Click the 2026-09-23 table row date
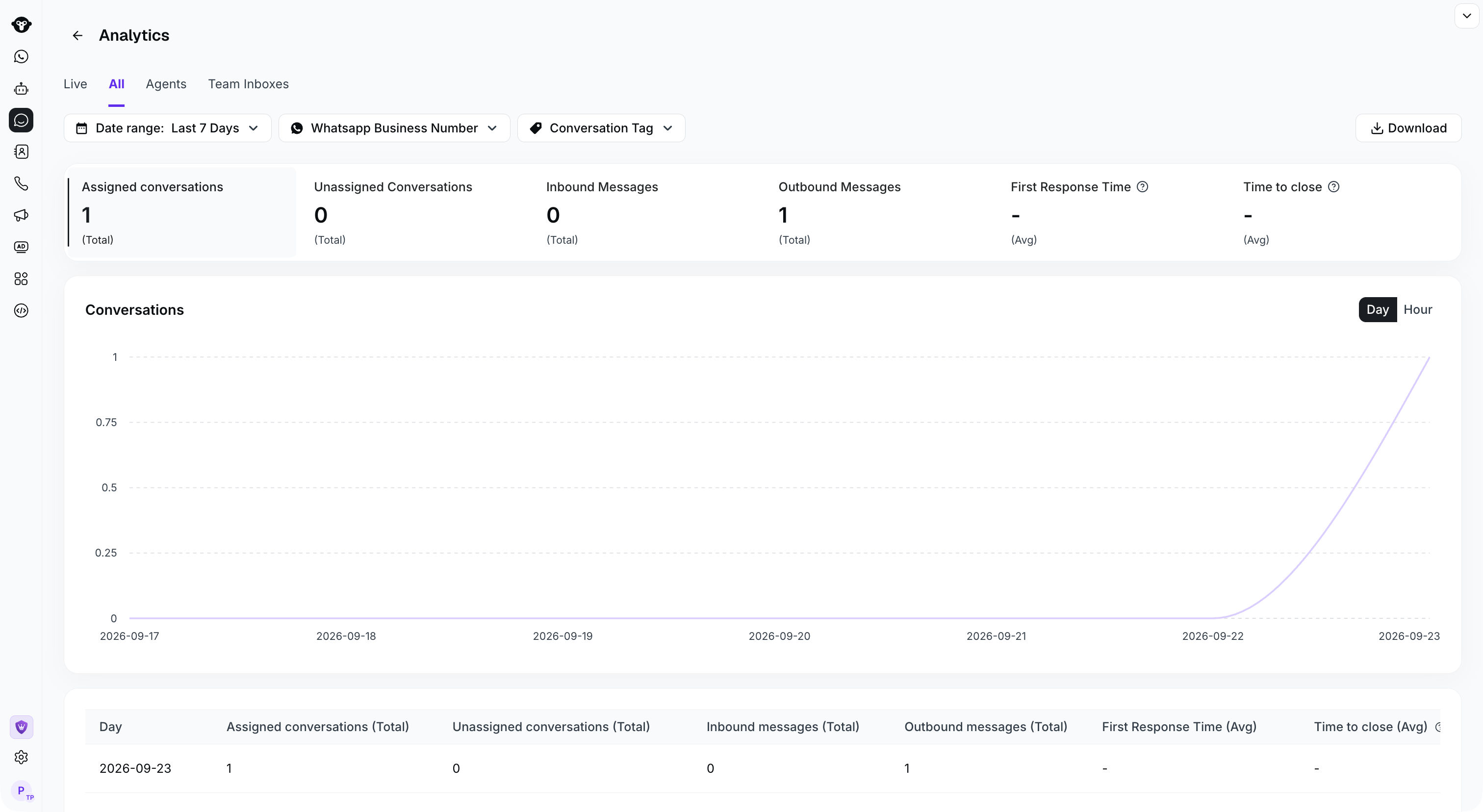 (135, 768)
